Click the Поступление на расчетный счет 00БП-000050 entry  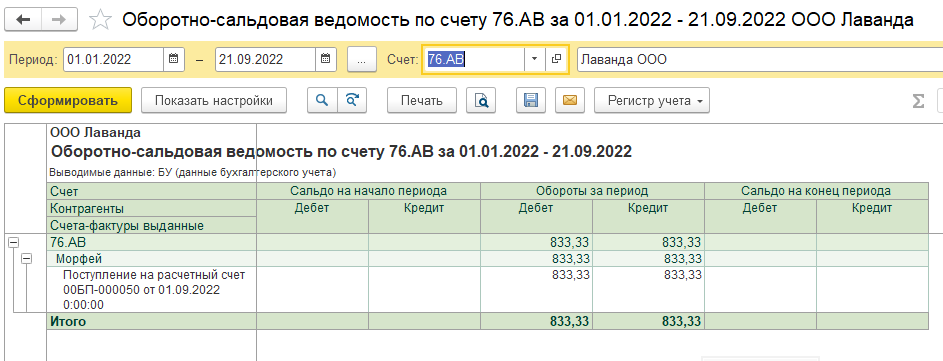pos(152,290)
